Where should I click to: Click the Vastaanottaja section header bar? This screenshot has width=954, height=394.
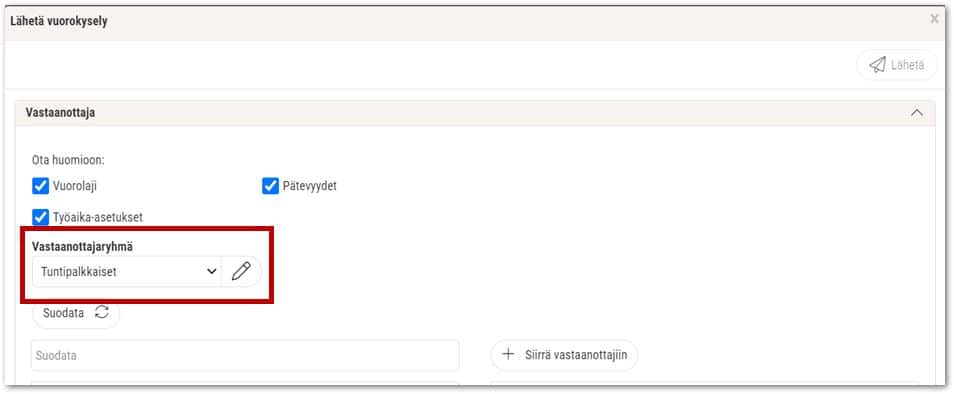pos(475,113)
